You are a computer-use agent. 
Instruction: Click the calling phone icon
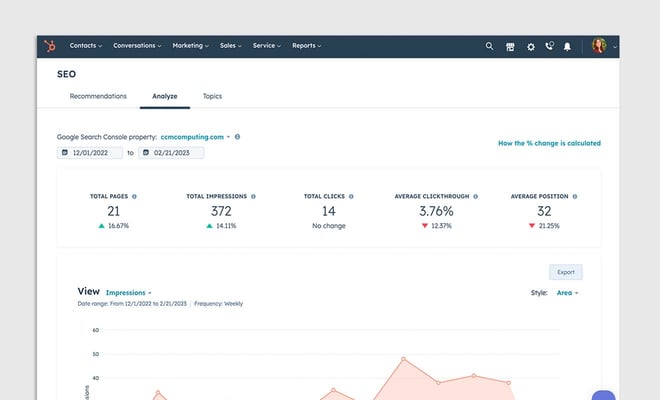tap(549, 45)
